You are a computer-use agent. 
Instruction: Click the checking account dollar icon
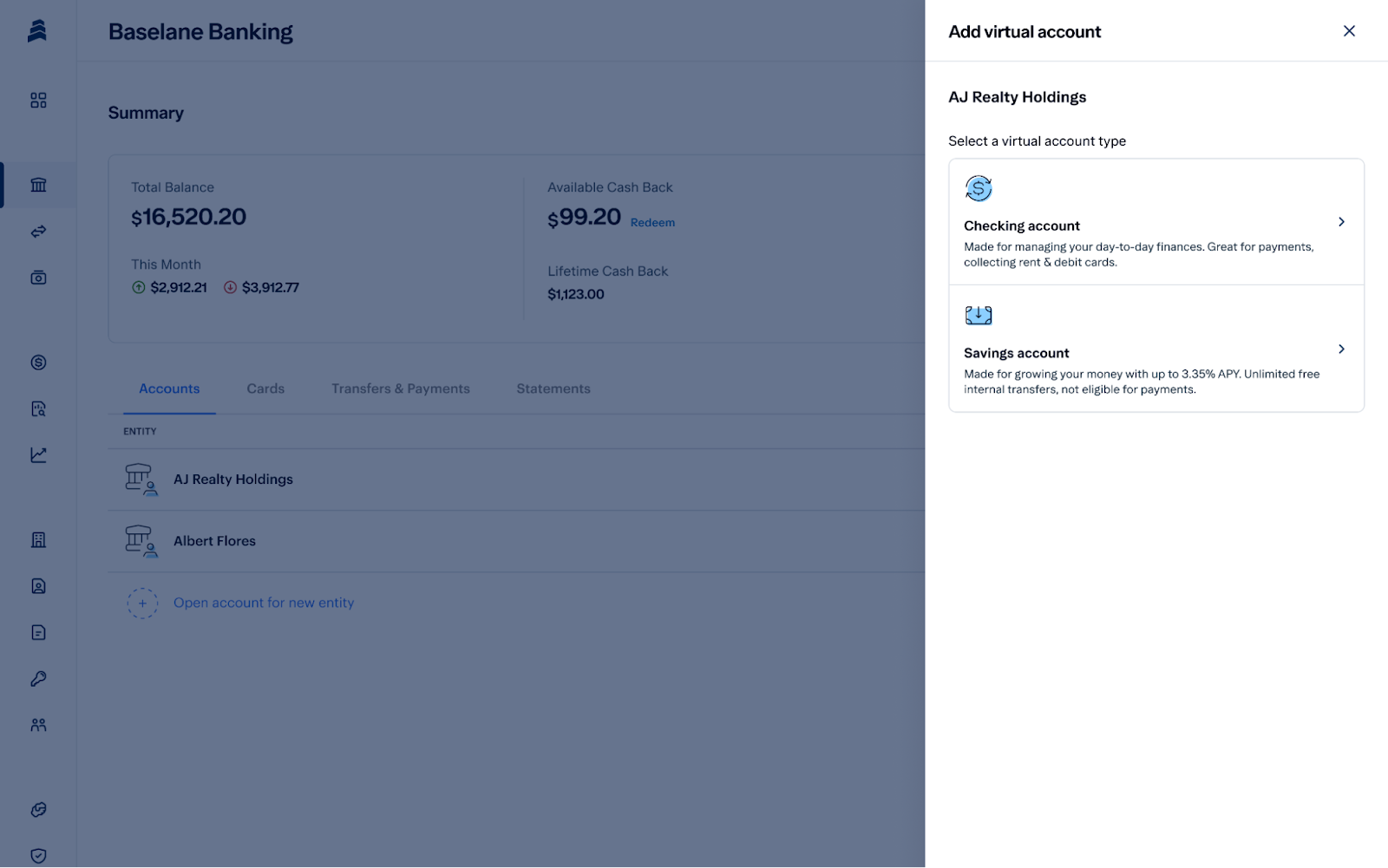(x=979, y=188)
